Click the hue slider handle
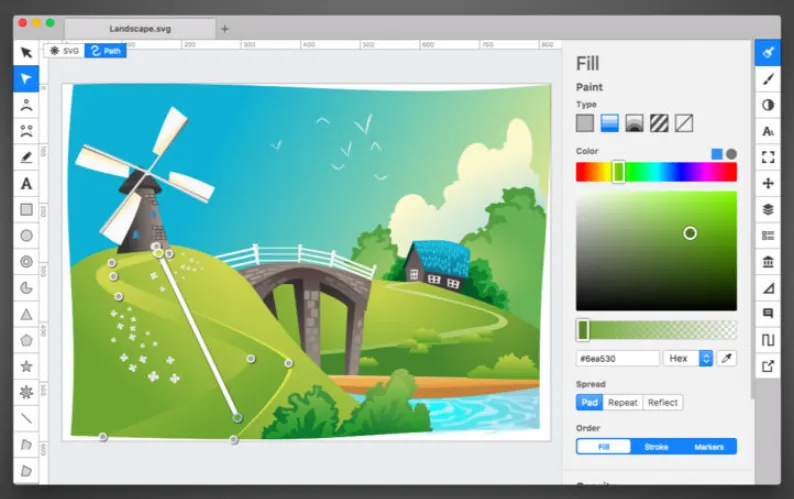 [618, 172]
